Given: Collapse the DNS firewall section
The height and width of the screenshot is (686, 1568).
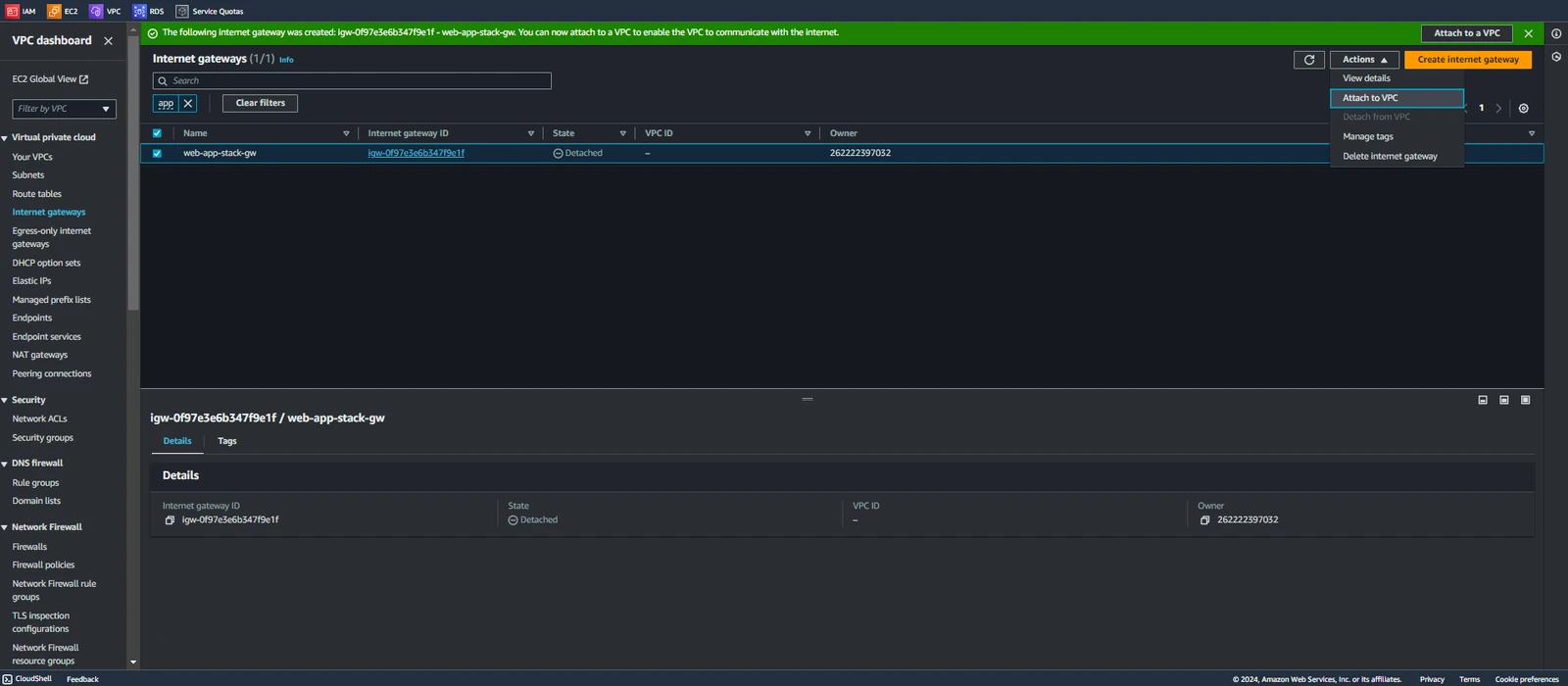Looking at the screenshot, I should pos(5,464).
